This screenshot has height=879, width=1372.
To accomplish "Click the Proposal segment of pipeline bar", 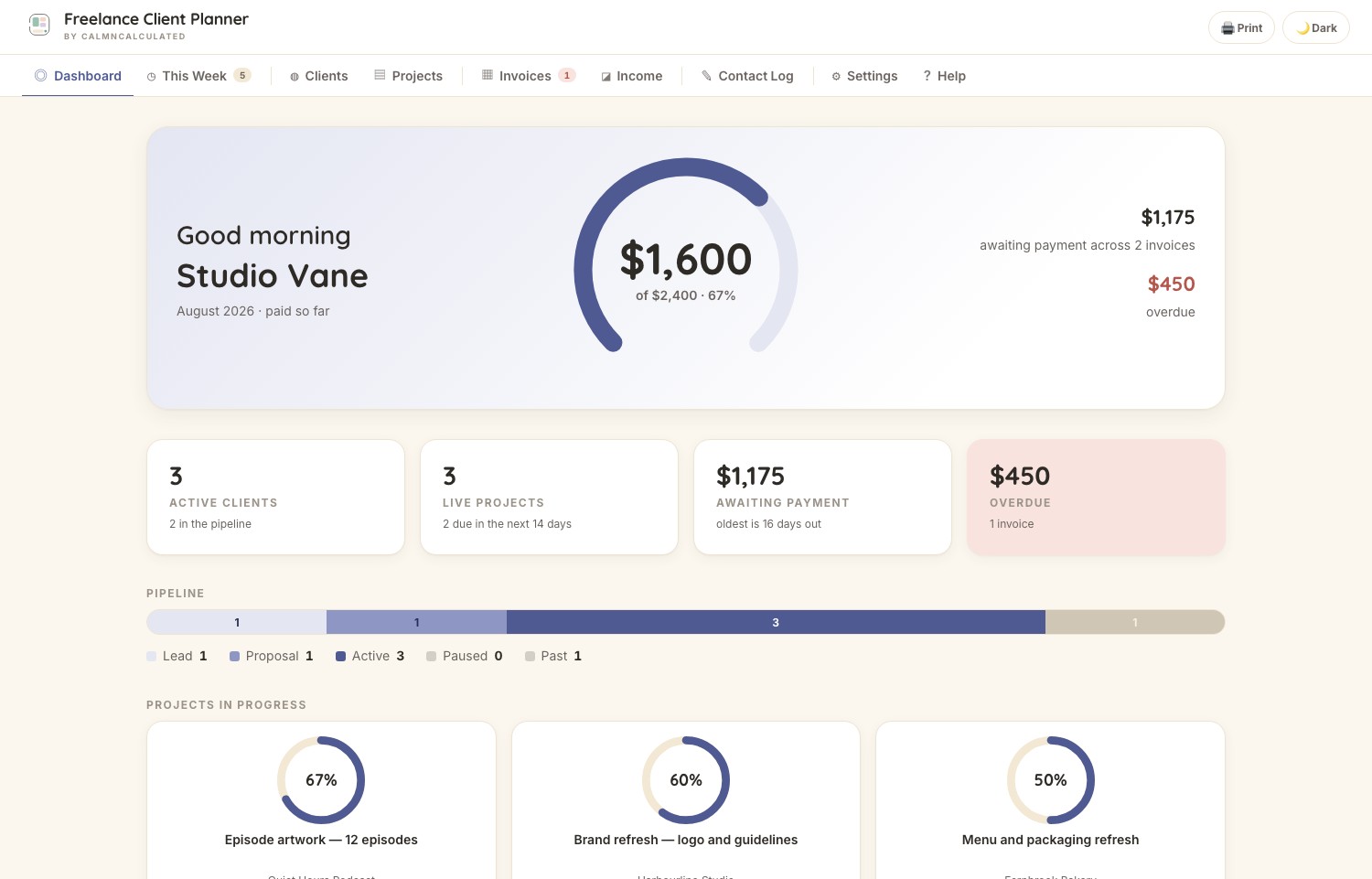I will click(x=416, y=622).
